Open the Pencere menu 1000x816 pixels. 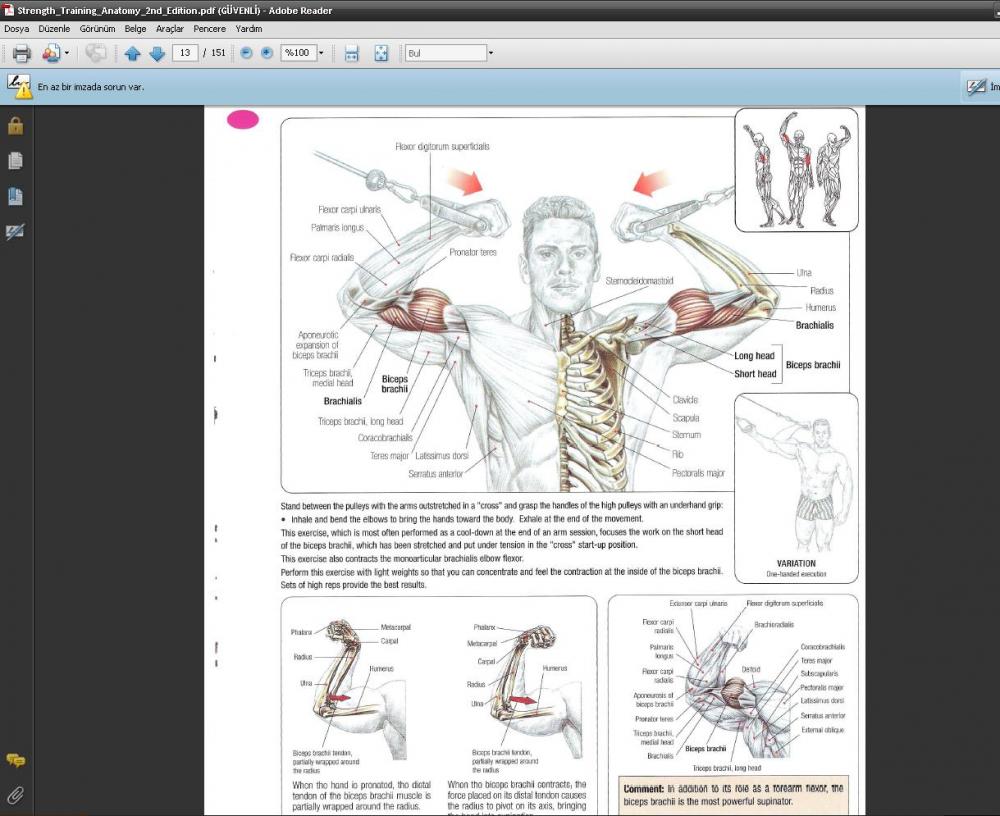pyautogui.click(x=210, y=29)
